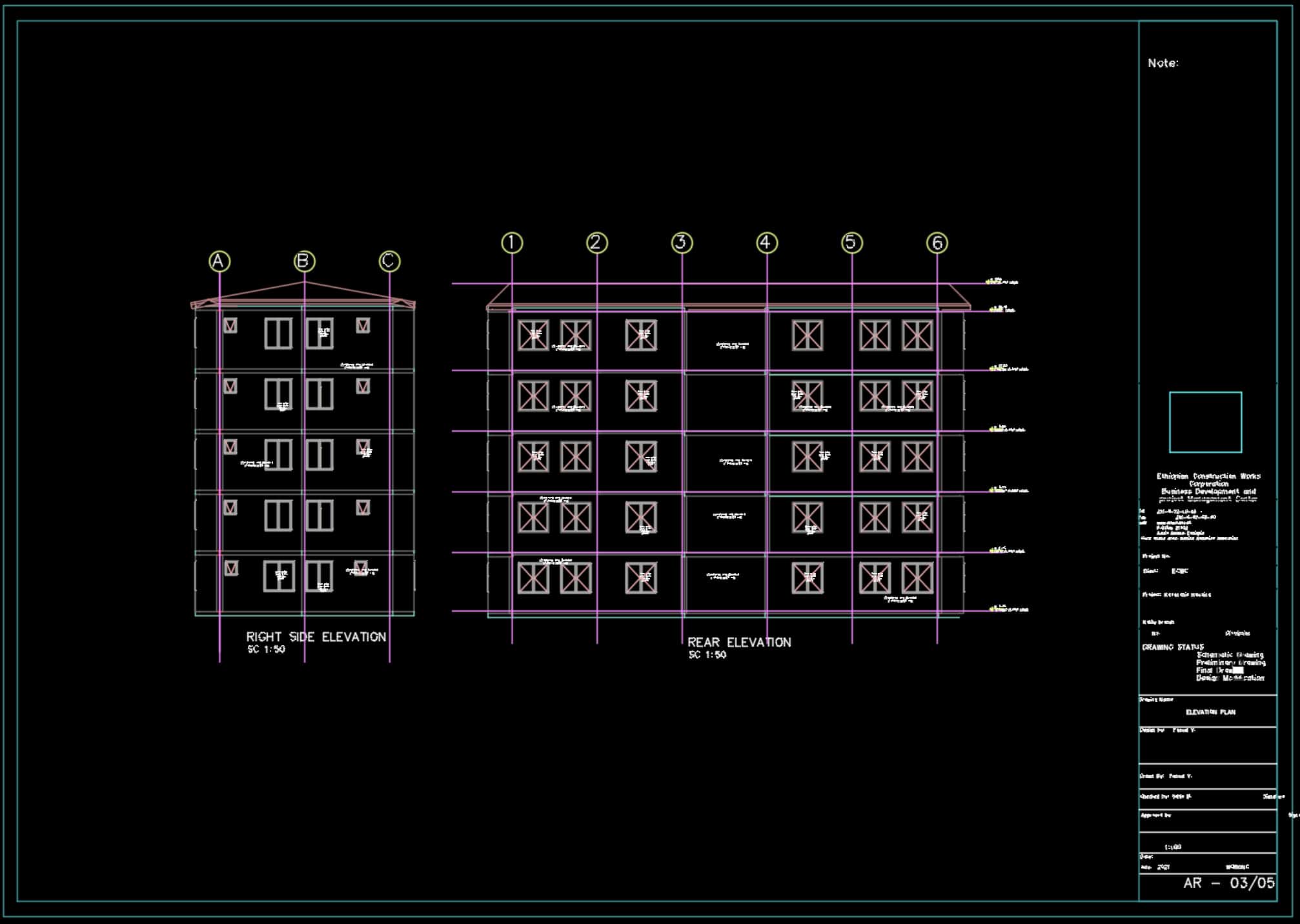Select the cyan logo placeholder box

coord(1205,422)
